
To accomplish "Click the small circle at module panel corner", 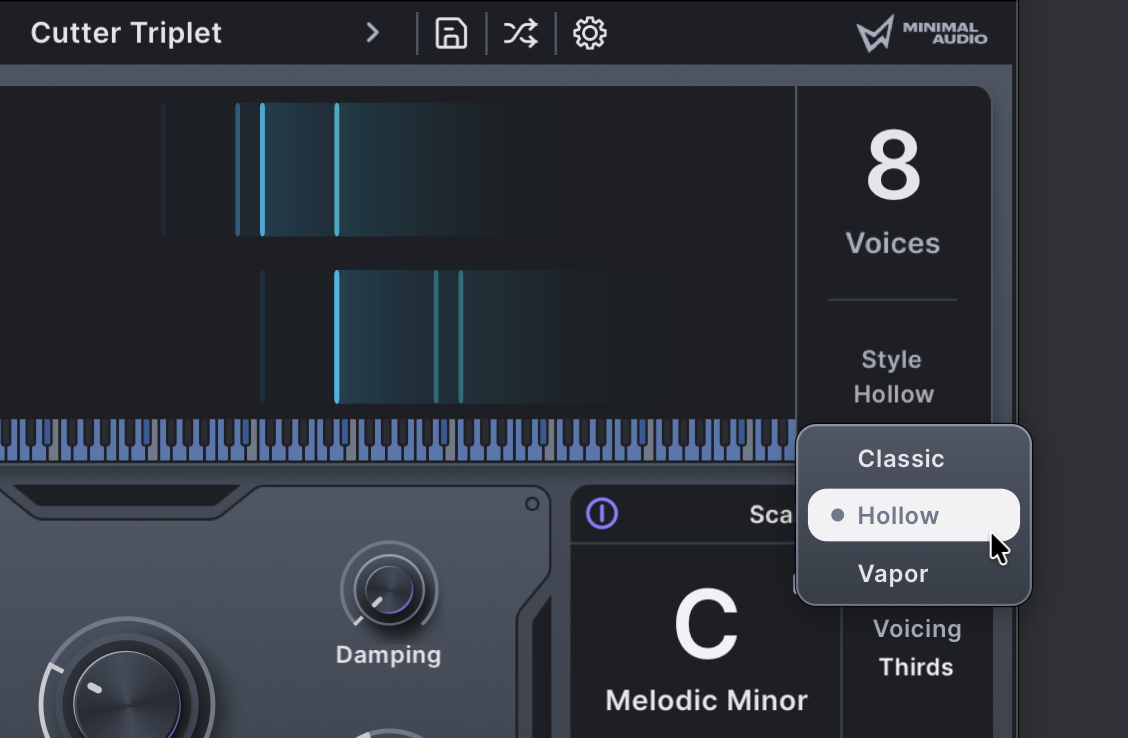I will click(x=532, y=503).
